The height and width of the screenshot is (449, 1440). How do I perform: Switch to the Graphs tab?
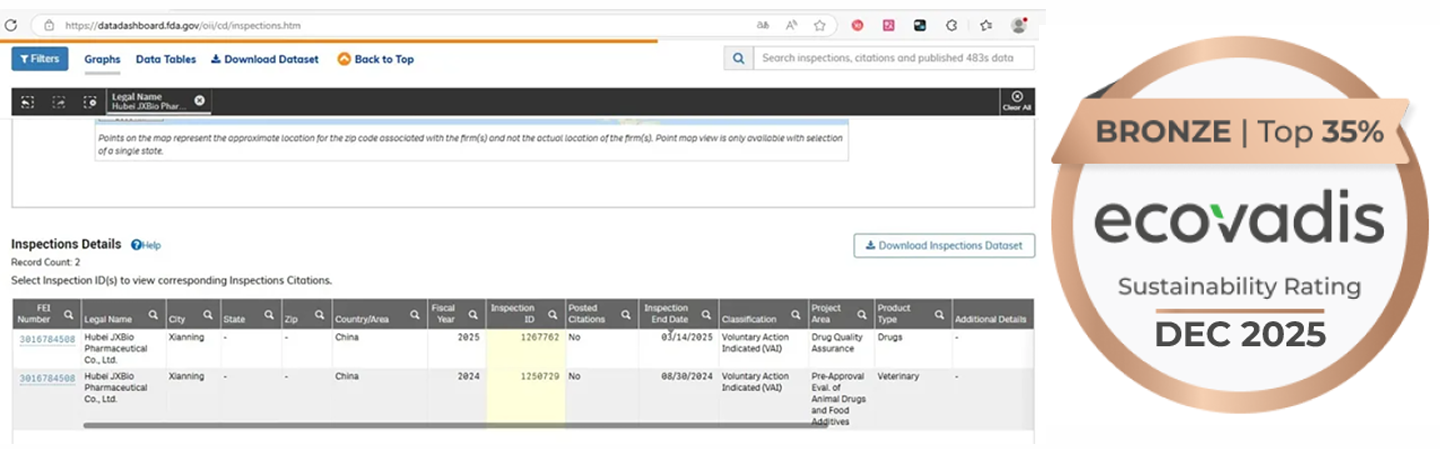coord(102,59)
